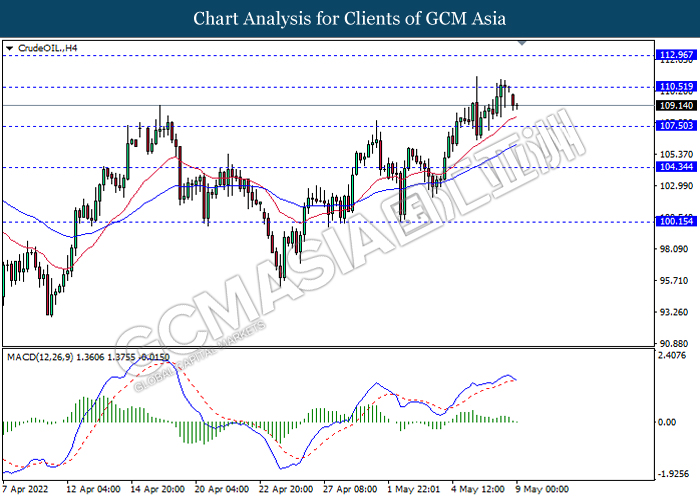
Task: Select the 112.967 resistance level label
Action: click(676, 55)
